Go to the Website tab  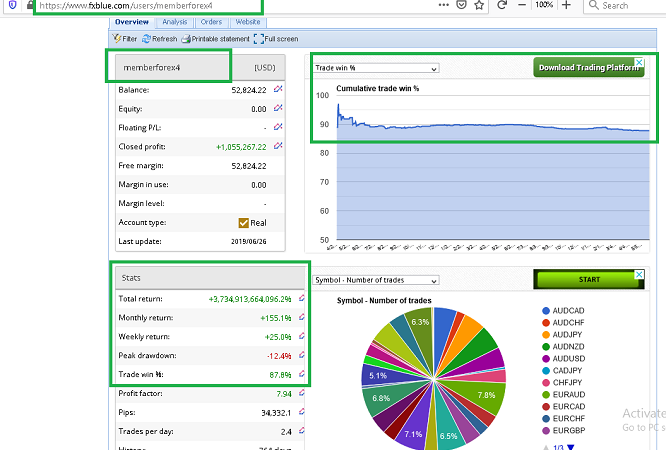coord(248,21)
